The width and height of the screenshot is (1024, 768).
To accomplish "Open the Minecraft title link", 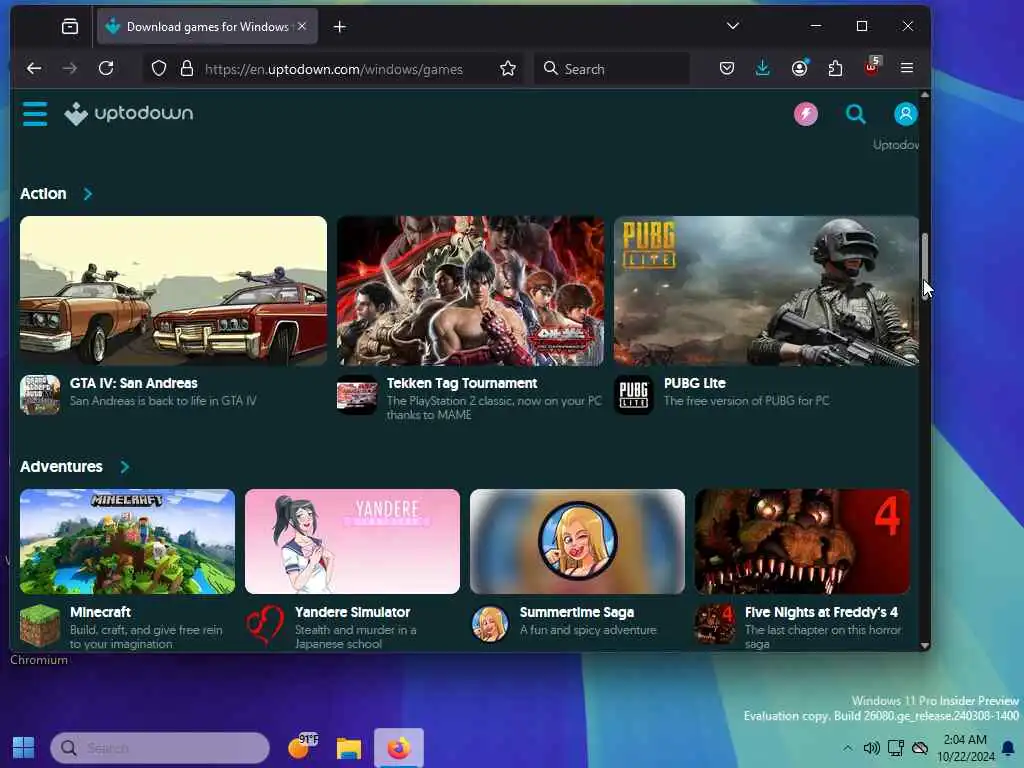I will coord(101,613).
